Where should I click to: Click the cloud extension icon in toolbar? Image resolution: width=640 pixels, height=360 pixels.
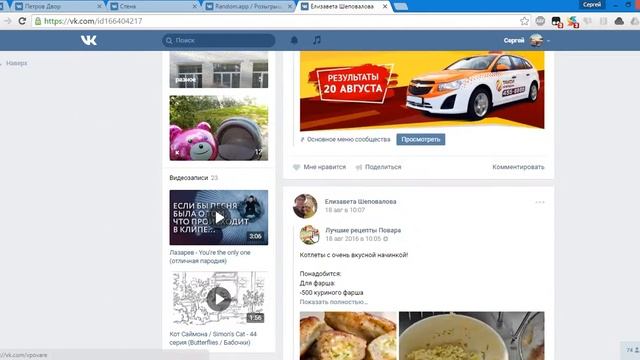pyautogui.click(x=619, y=21)
